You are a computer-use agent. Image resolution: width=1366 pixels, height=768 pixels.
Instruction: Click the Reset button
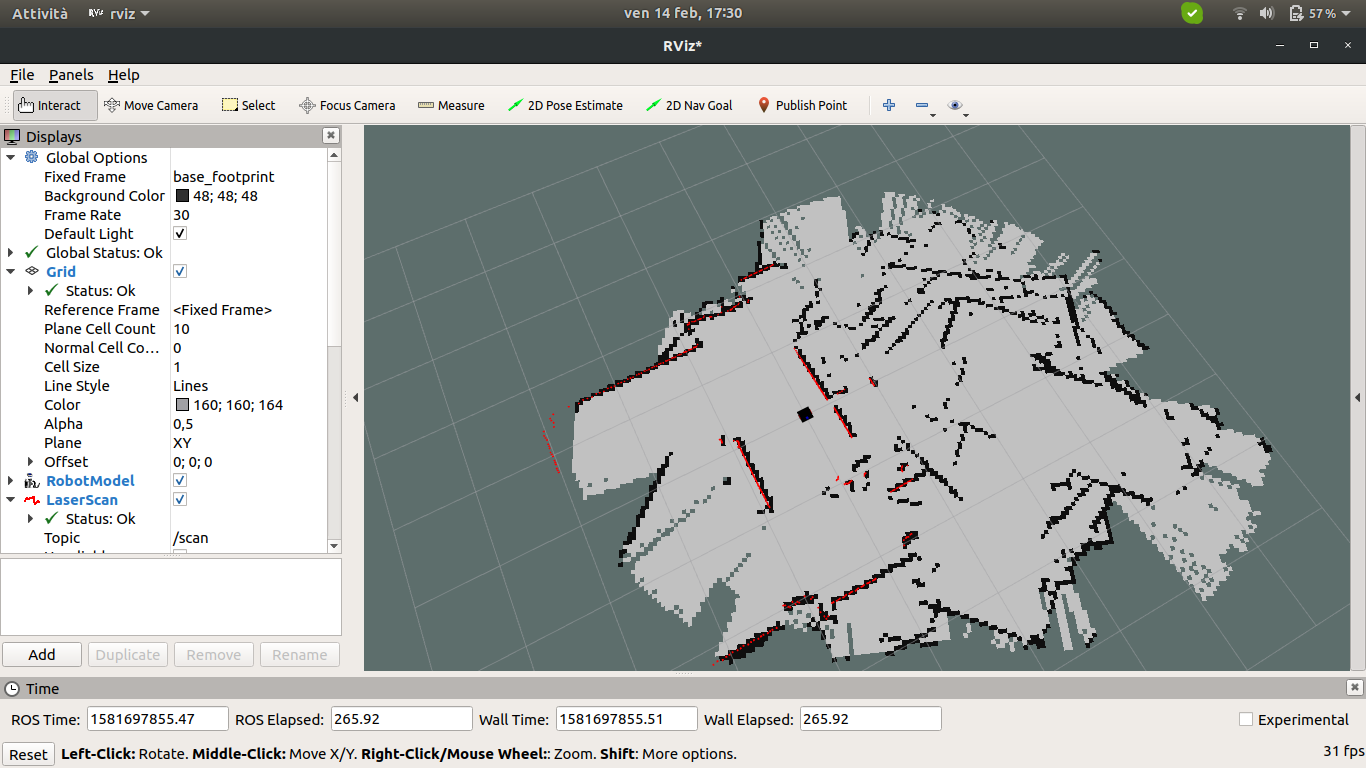click(x=28, y=754)
